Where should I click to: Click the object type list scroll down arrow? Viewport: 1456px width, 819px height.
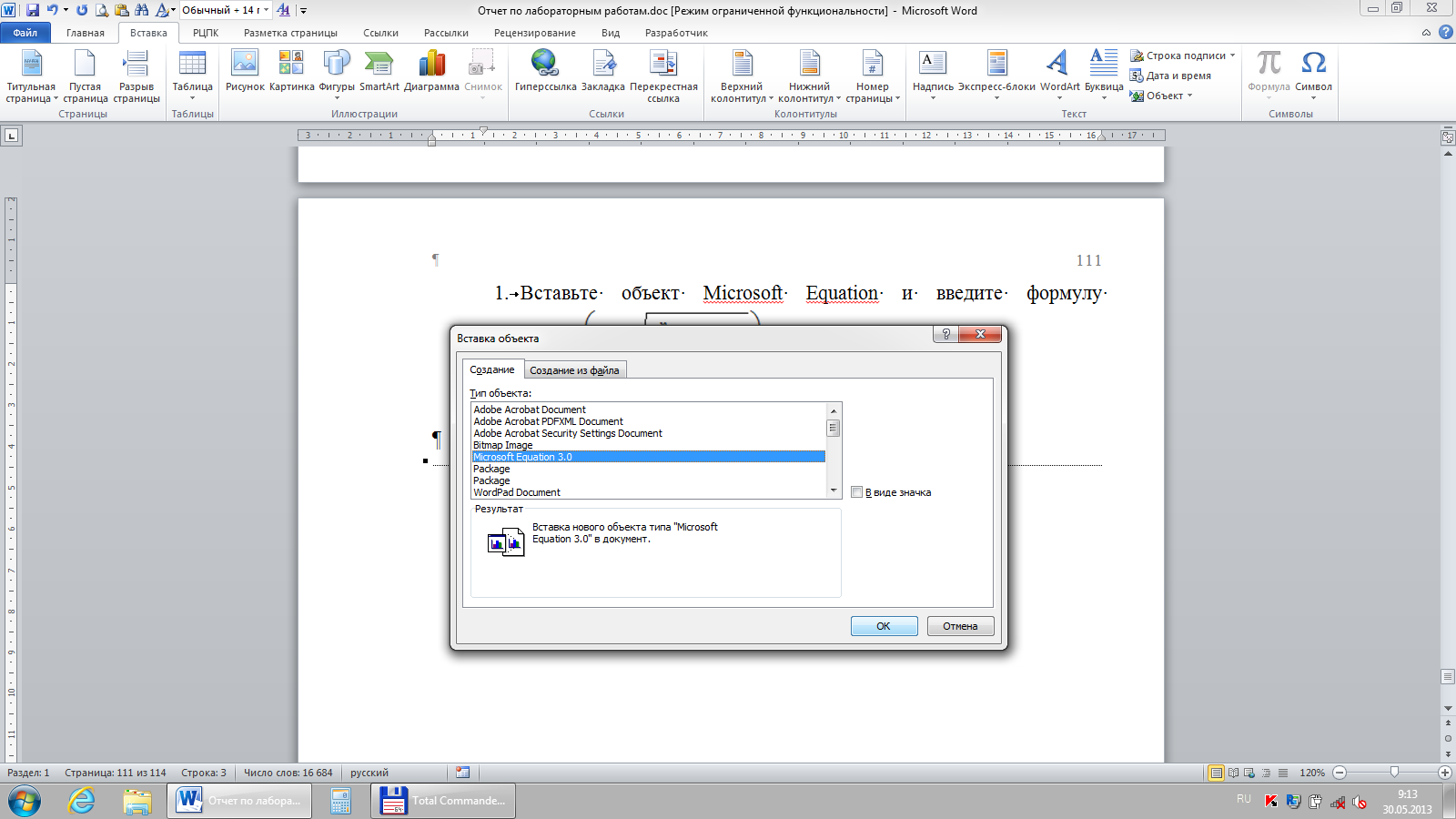point(833,491)
